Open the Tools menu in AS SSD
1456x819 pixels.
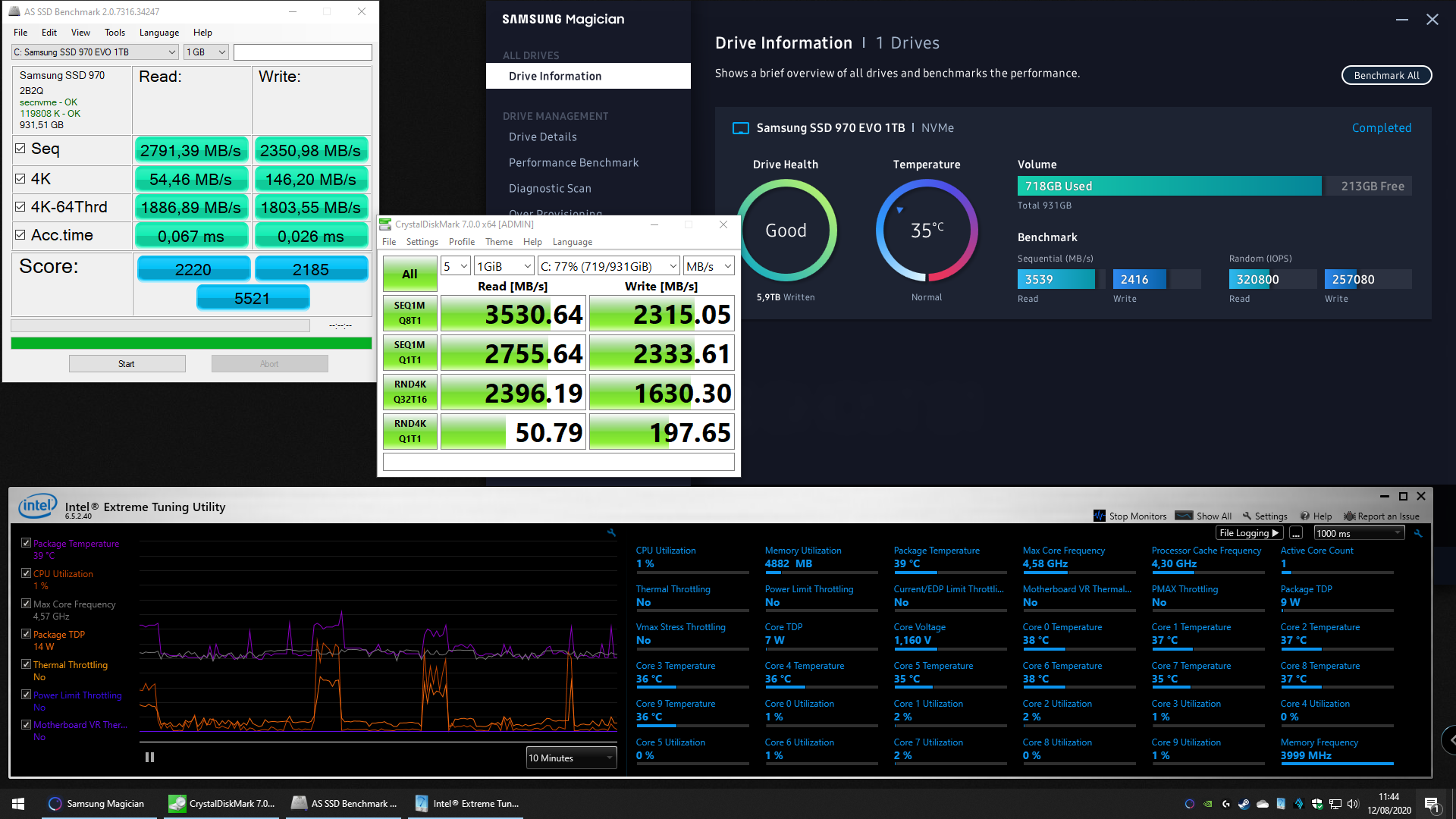tap(115, 33)
